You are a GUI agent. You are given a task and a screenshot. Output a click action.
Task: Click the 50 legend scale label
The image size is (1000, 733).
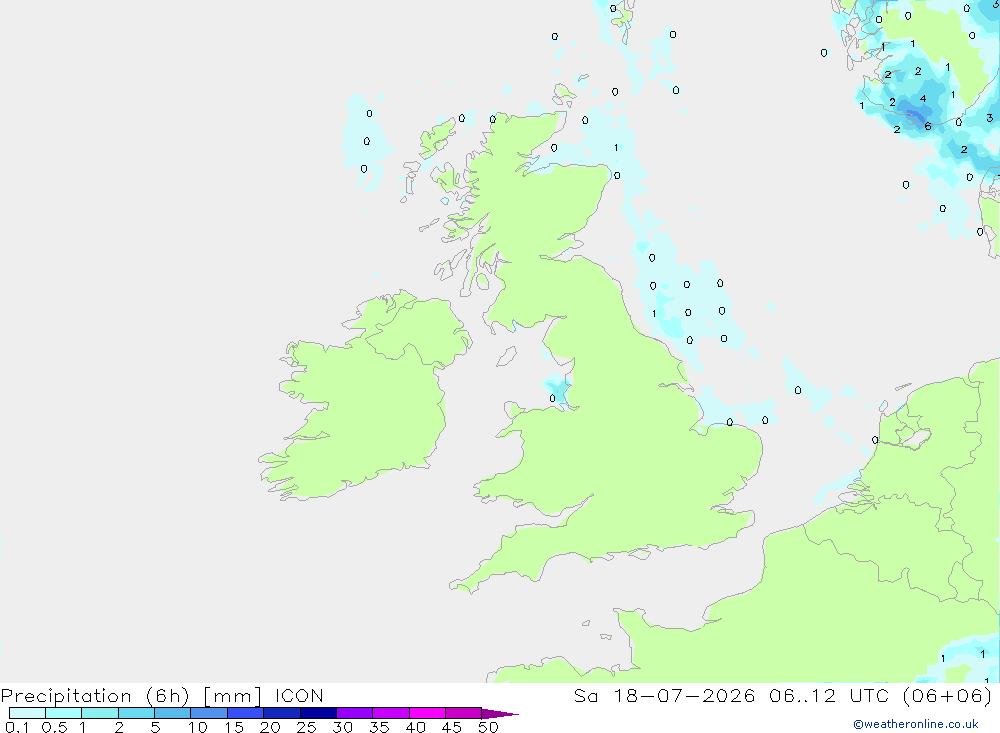pyautogui.click(x=488, y=727)
